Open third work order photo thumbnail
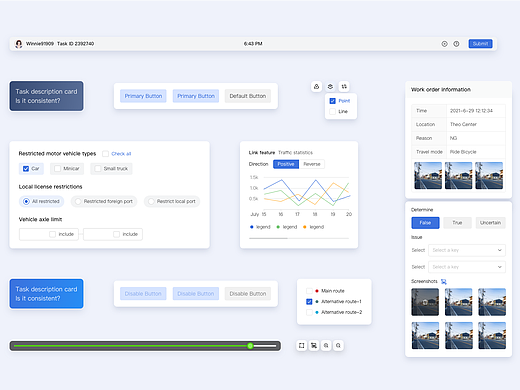The height and width of the screenshot is (390, 520). coord(489,176)
